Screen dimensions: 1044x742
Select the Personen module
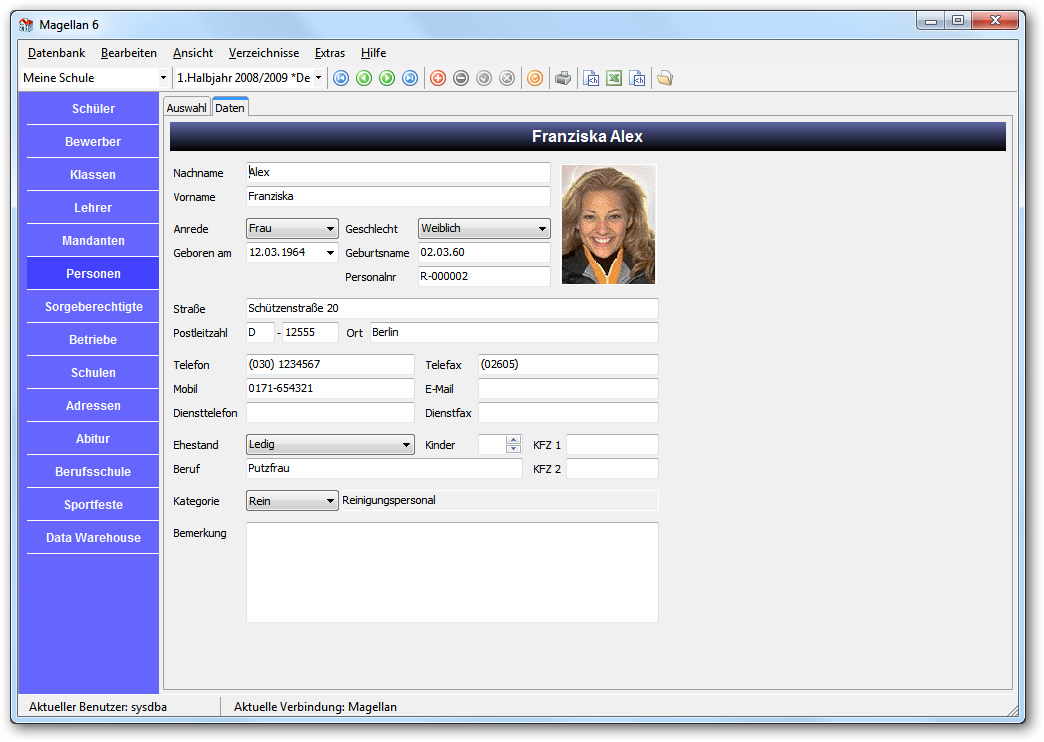[93, 274]
